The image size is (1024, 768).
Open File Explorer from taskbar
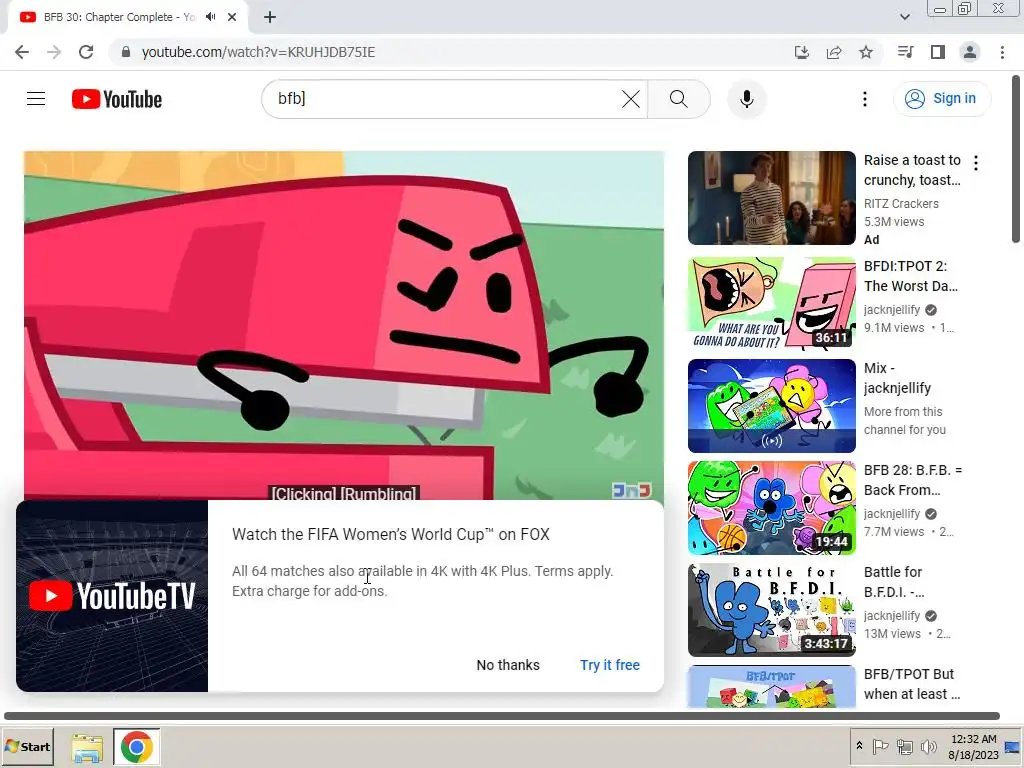(87, 747)
